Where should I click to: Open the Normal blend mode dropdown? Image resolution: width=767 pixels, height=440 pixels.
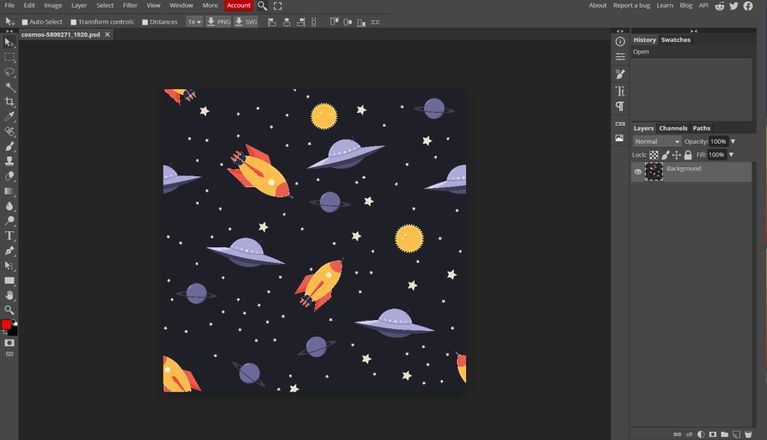[x=656, y=141]
